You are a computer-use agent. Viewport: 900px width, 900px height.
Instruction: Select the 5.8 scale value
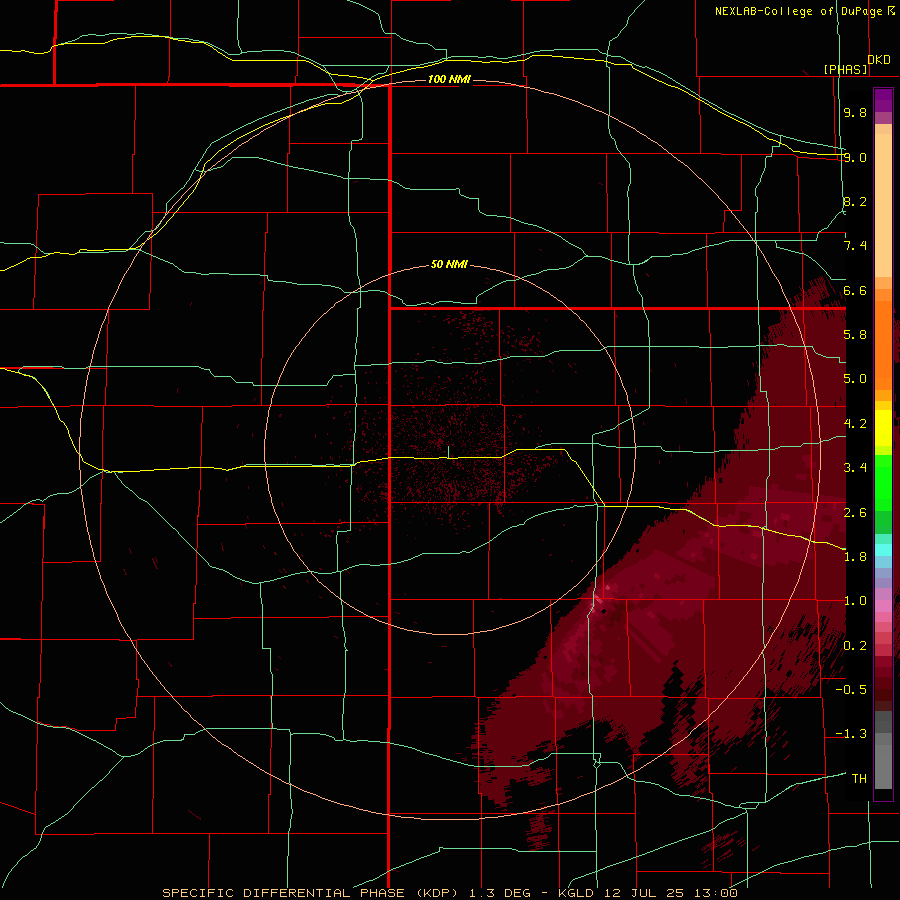855,335
